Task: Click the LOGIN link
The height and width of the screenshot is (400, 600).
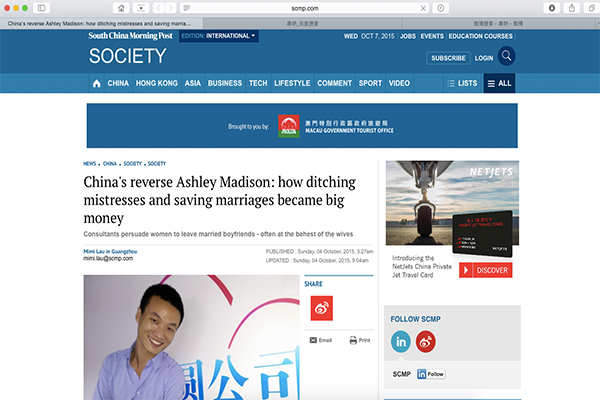Action: 484,58
